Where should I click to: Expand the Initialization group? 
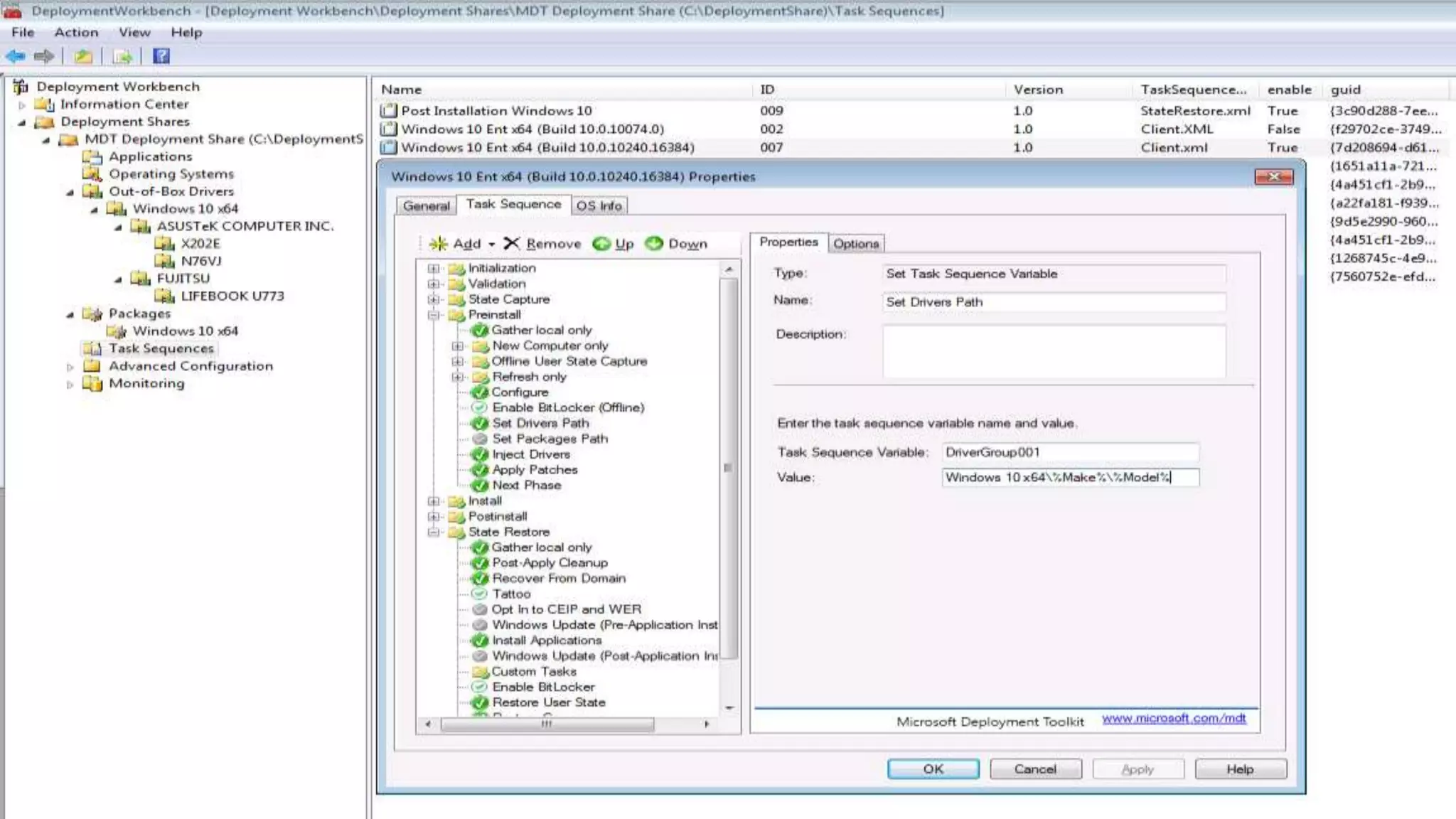pos(433,269)
